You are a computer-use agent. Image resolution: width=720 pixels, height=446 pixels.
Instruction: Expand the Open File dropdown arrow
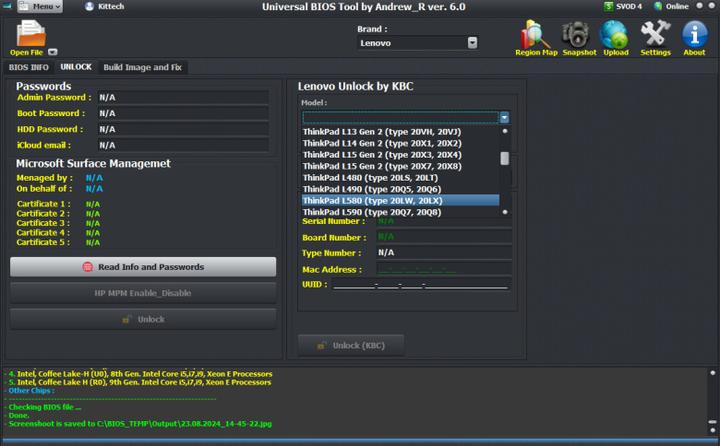53,52
